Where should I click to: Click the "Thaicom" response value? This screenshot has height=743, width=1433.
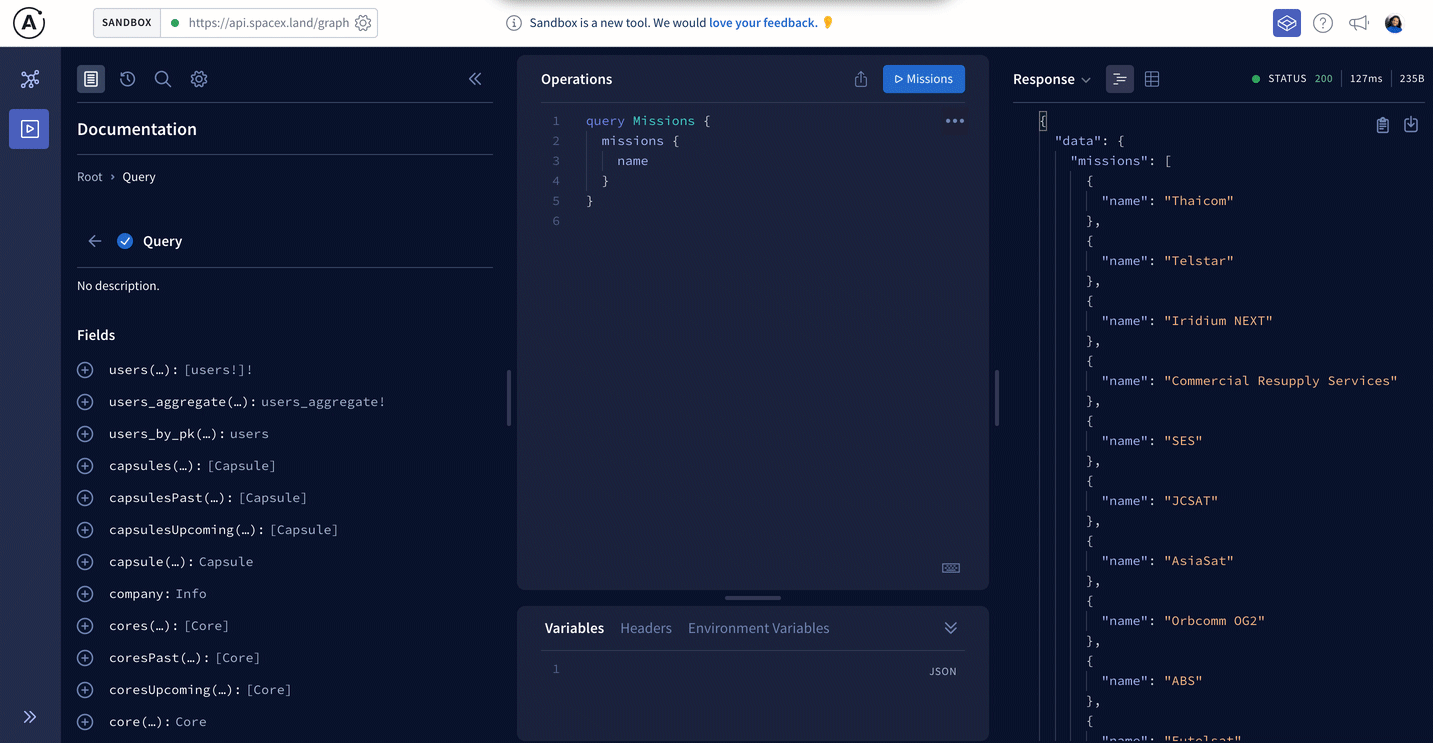tap(1199, 201)
